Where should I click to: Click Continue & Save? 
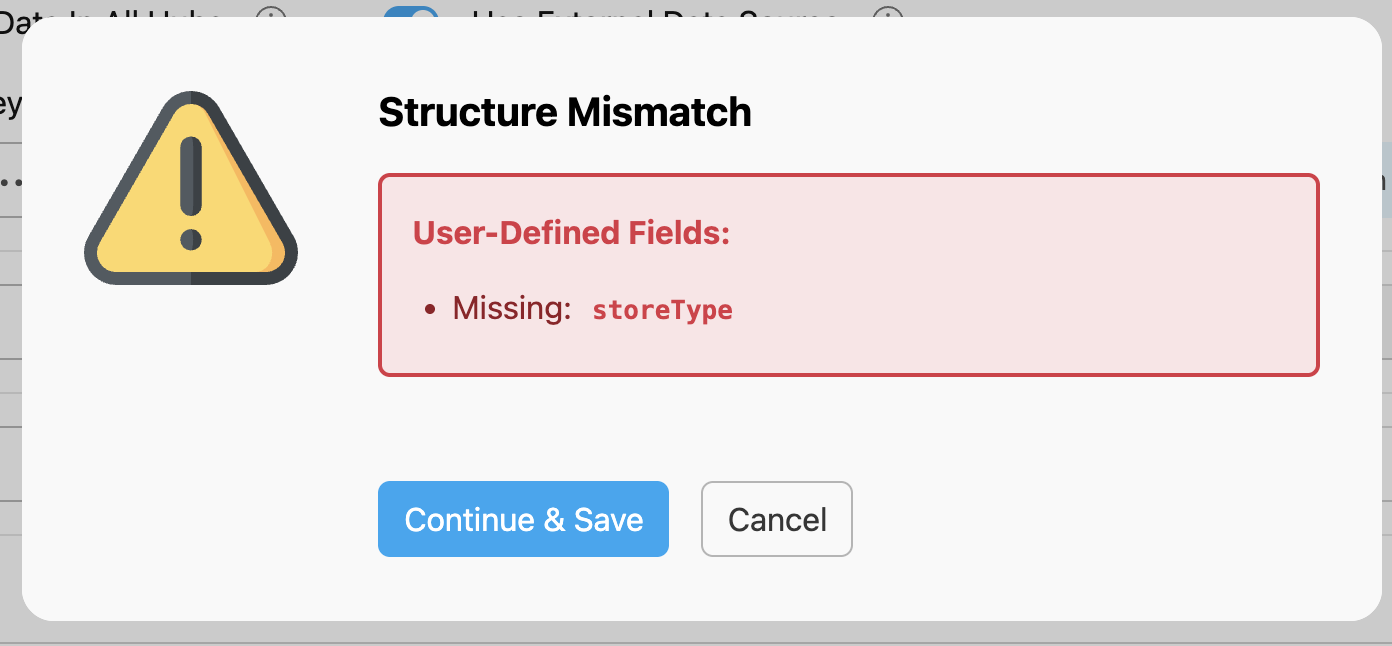(x=523, y=519)
